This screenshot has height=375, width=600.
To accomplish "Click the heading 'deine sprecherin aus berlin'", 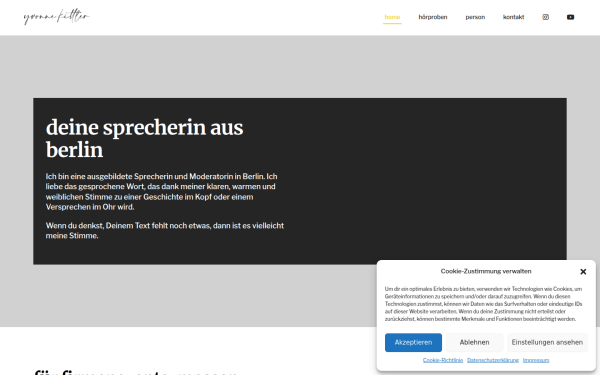I will [145, 138].
